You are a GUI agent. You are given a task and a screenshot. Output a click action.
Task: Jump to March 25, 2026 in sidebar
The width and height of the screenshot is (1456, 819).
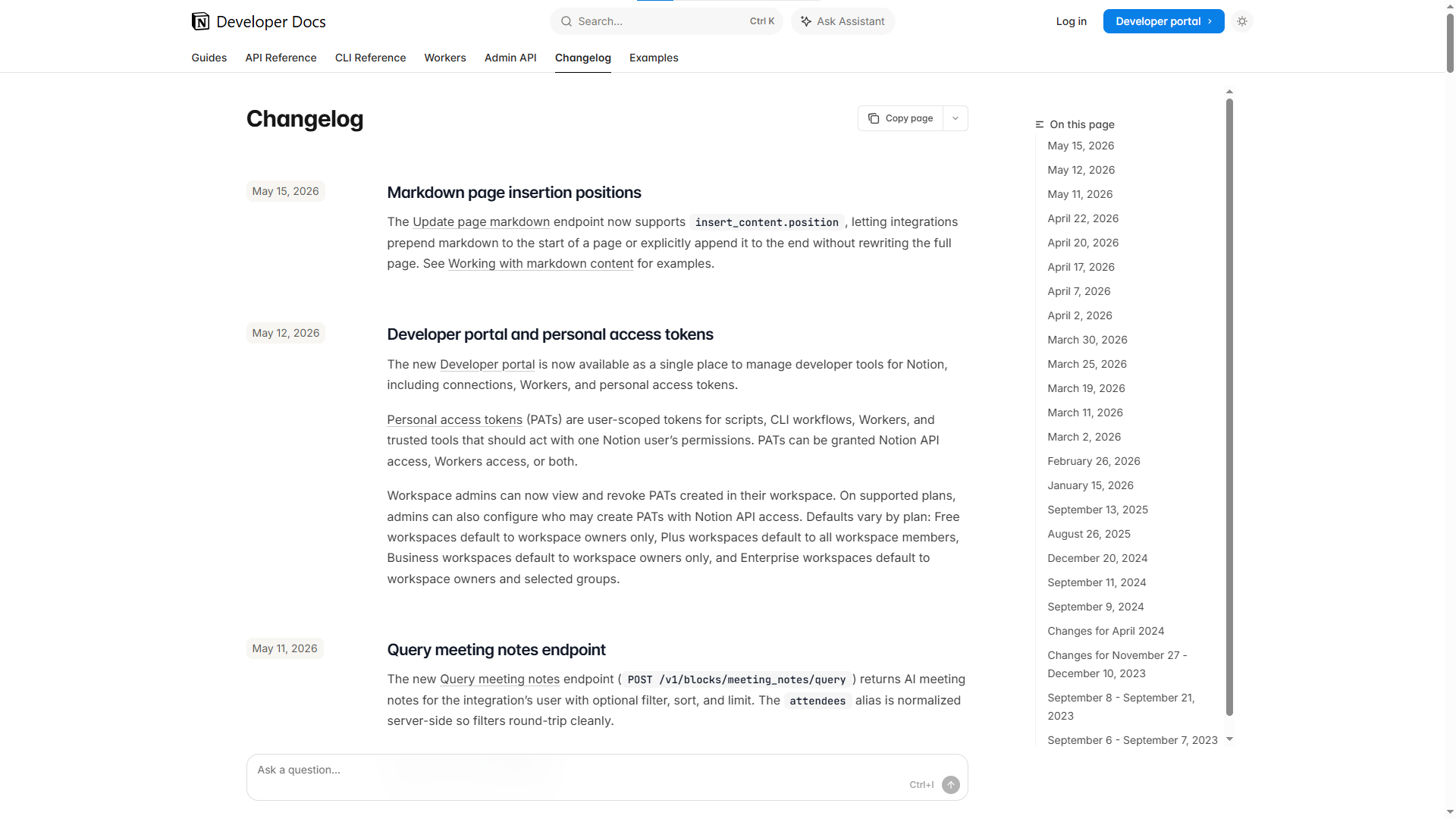(1087, 364)
